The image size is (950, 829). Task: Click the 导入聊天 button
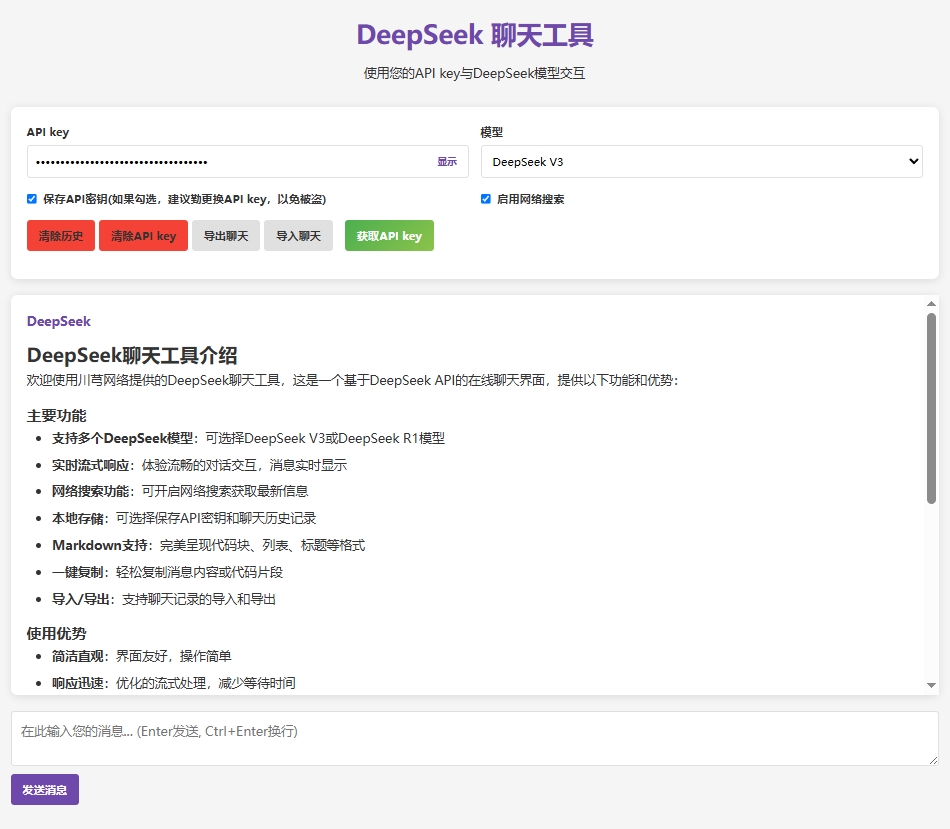pos(299,236)
